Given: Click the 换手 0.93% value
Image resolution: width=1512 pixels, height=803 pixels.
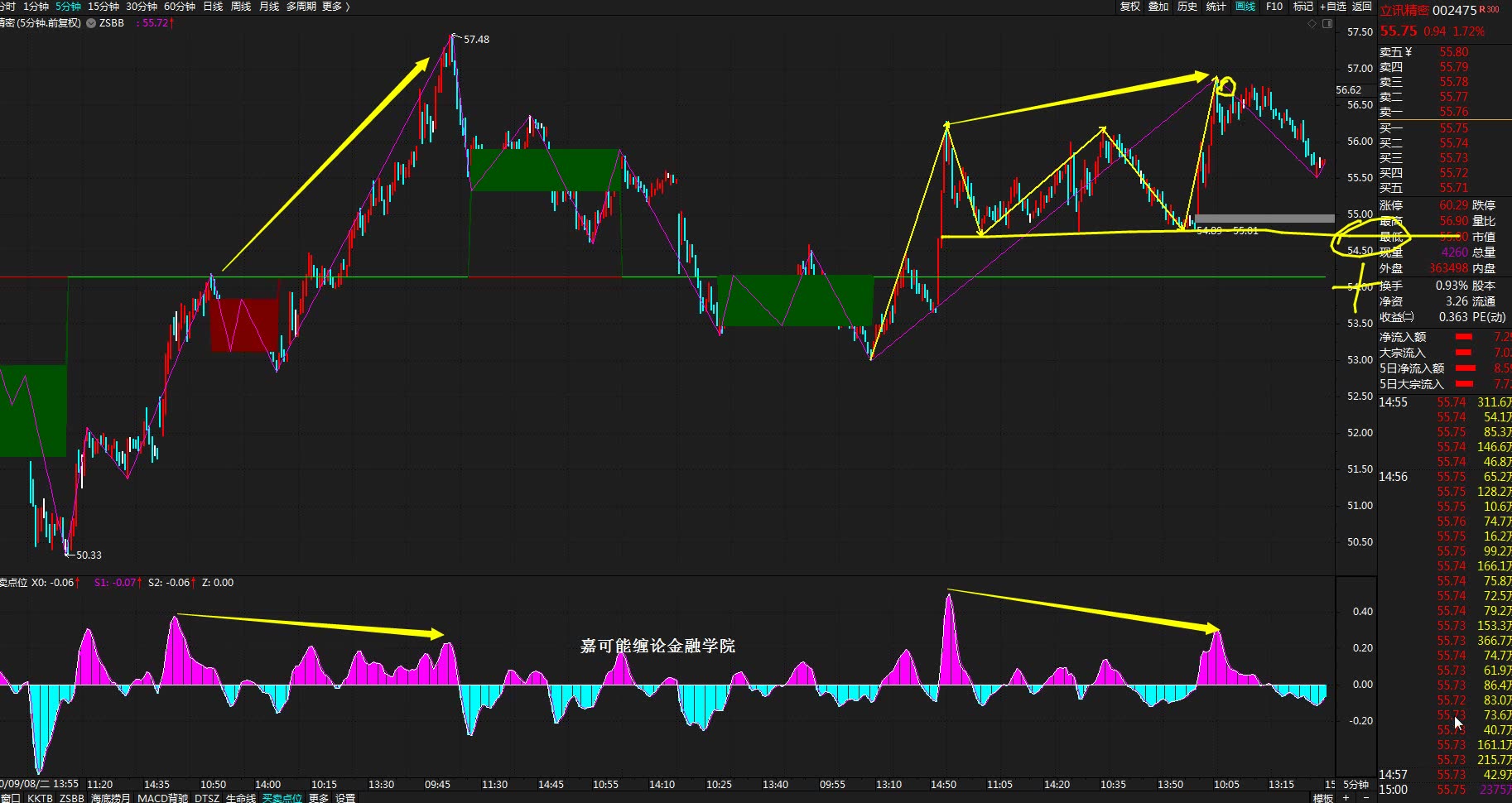Looking at the screenshot, I should [x=1452, y=286].
